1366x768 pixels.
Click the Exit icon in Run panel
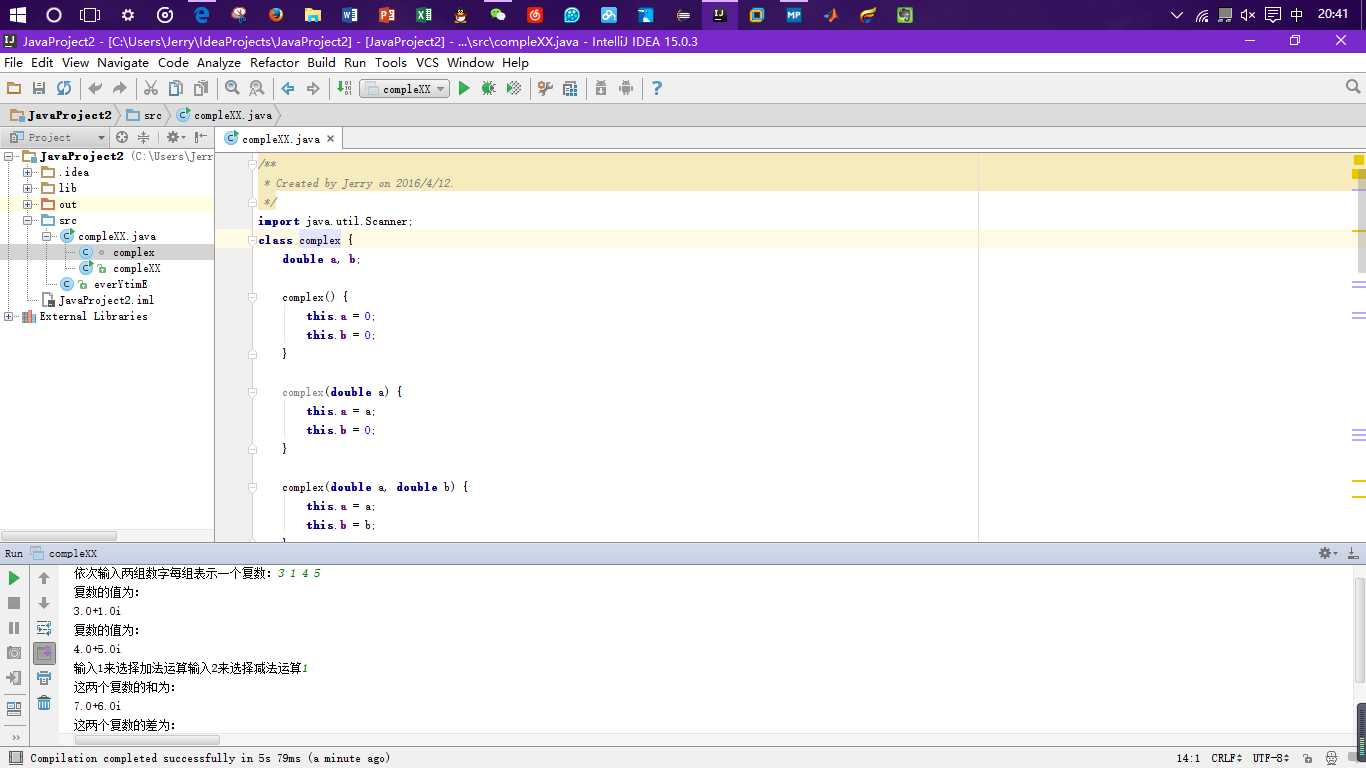[x=14, y=678]
